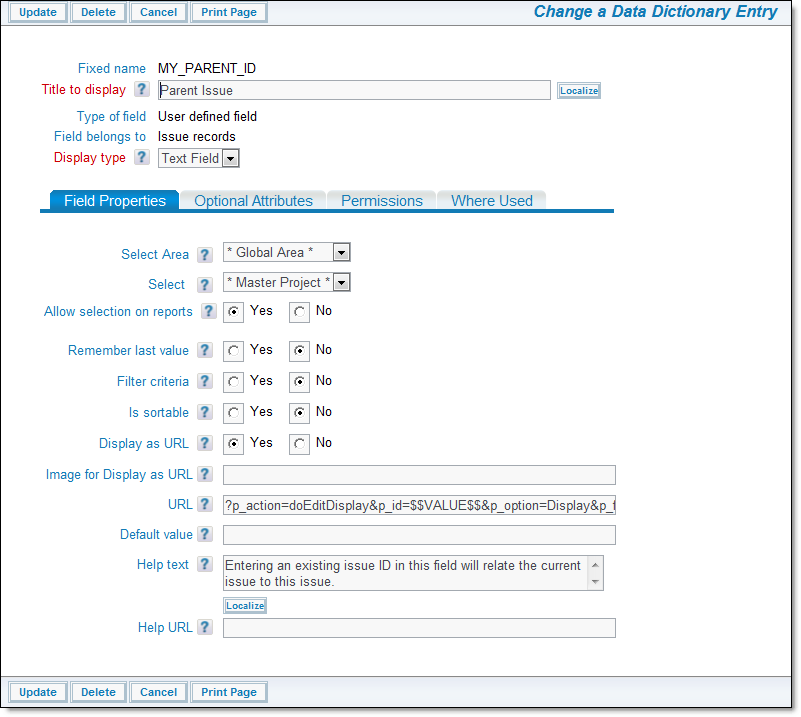Click help icon for Select Area
The image size is (801, 717).
point(205,255)
